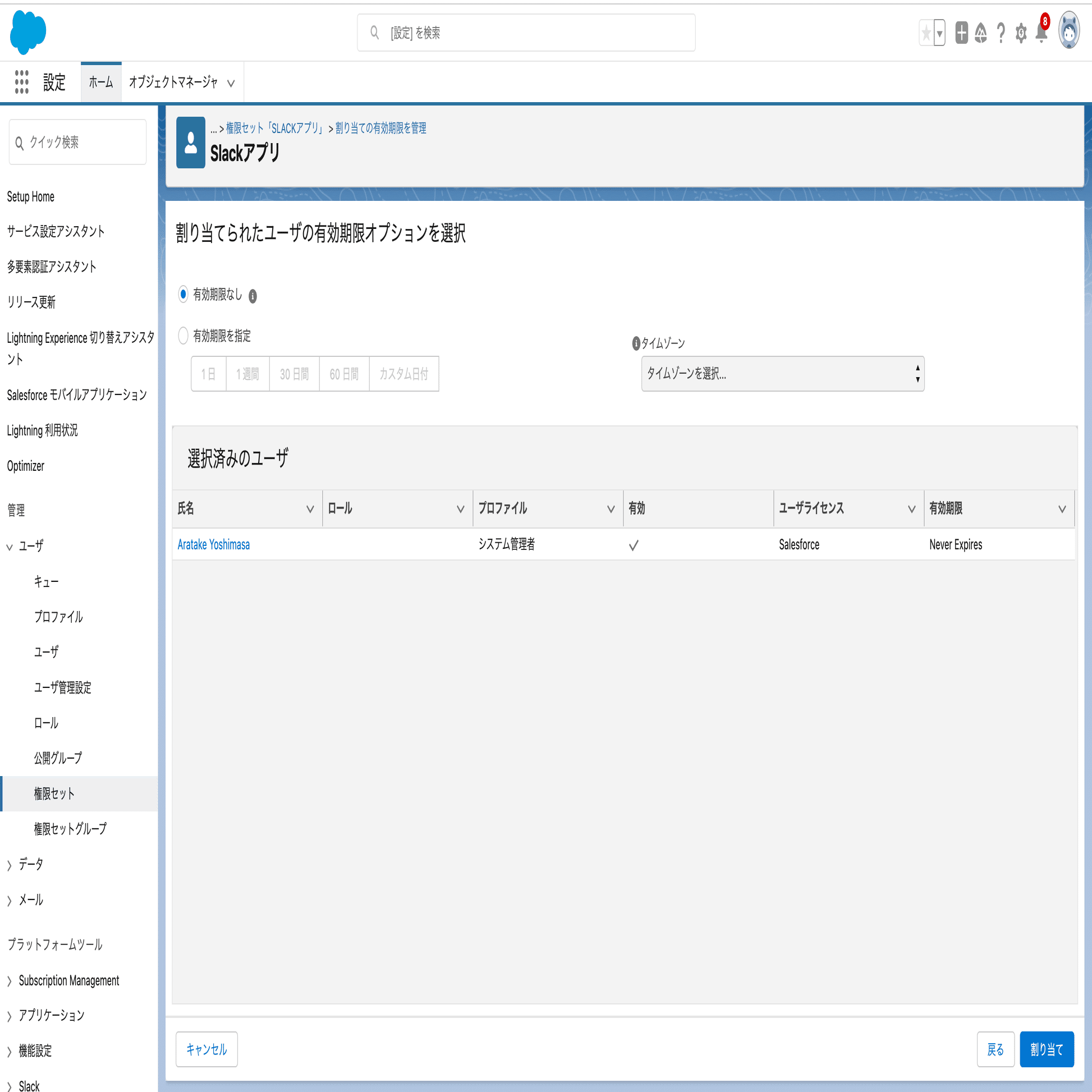Choose the 1週間 expiration option

[x=247, y=374]
